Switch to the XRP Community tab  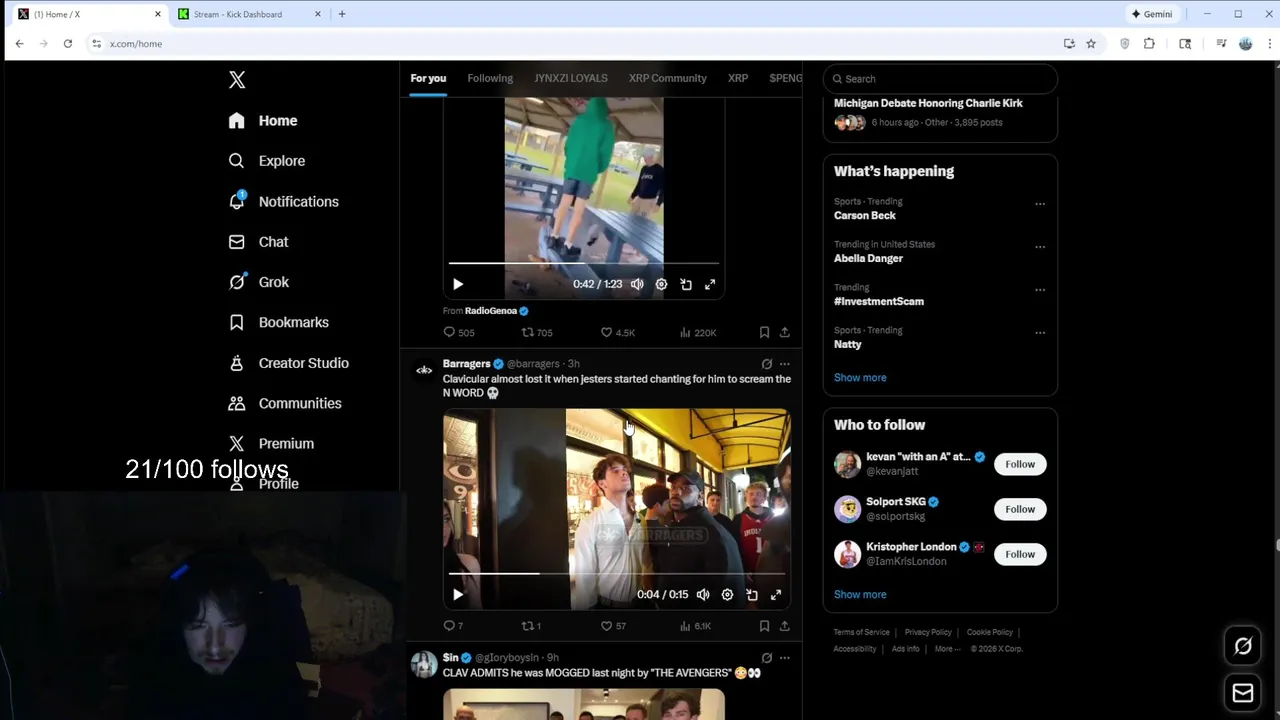click(x=667, y=78)
